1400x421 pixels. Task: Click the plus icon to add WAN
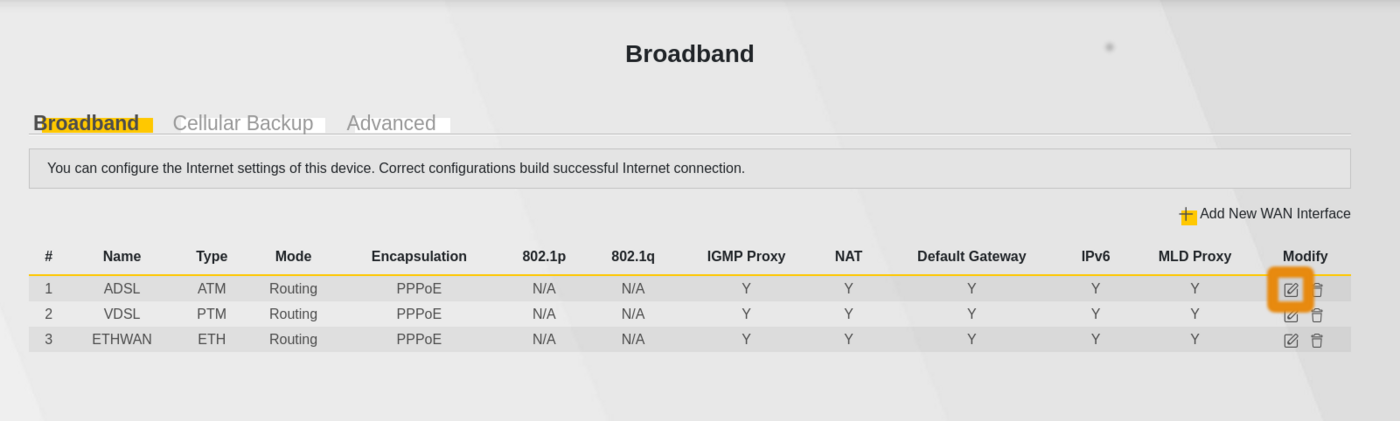point(1187,215)
